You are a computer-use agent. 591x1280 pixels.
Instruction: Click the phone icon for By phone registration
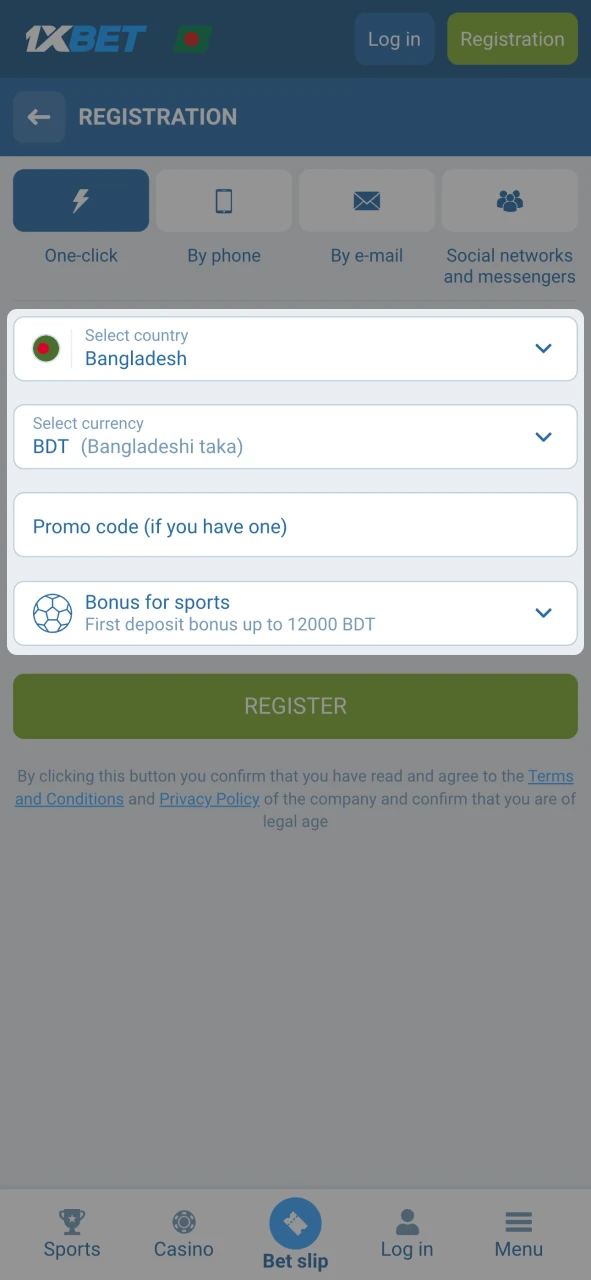(x=223, y=200)
